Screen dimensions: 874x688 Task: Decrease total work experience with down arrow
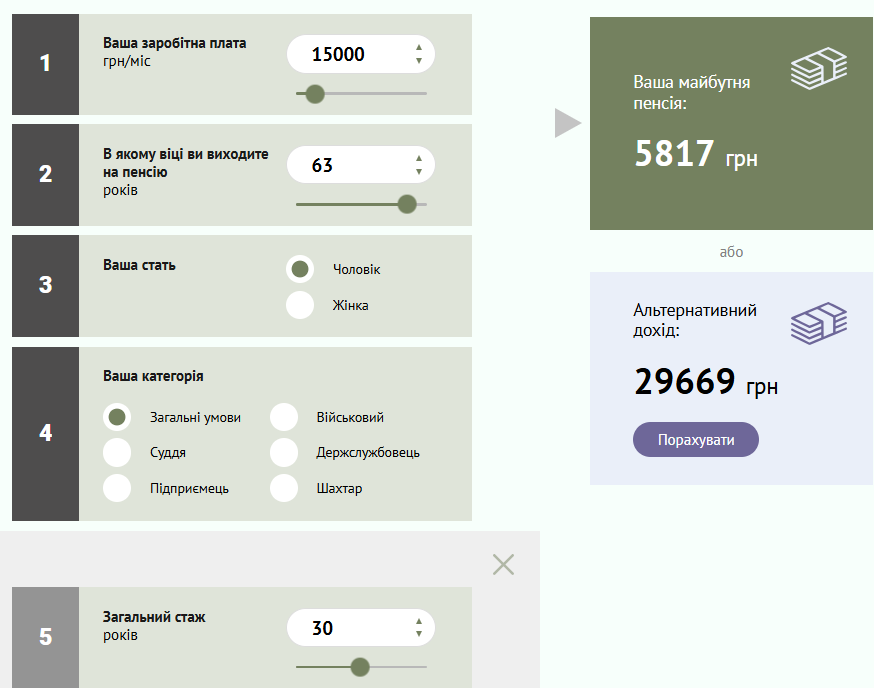(x=419, y=635)
